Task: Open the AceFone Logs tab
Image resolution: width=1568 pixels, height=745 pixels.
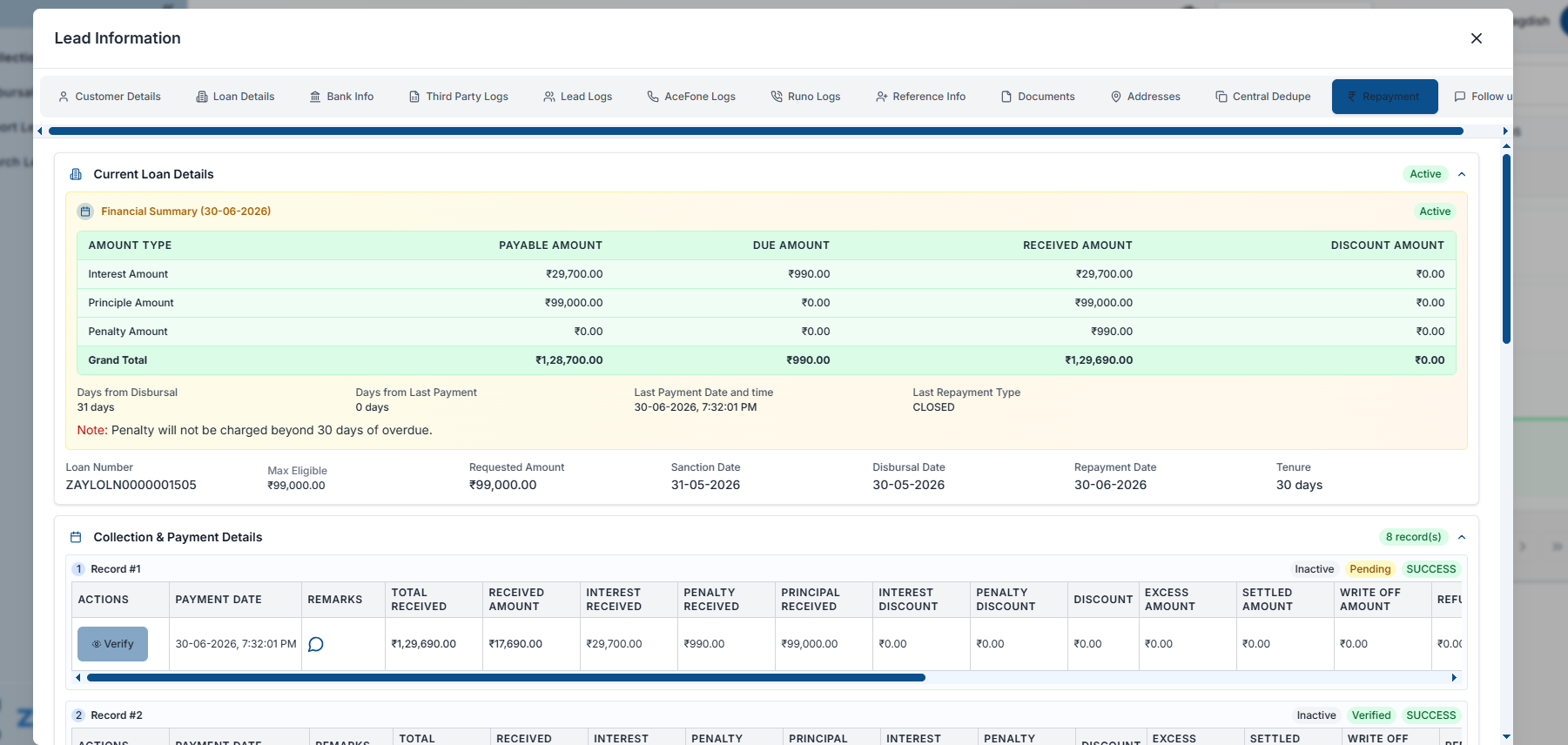Action: [x=691, y=97]
